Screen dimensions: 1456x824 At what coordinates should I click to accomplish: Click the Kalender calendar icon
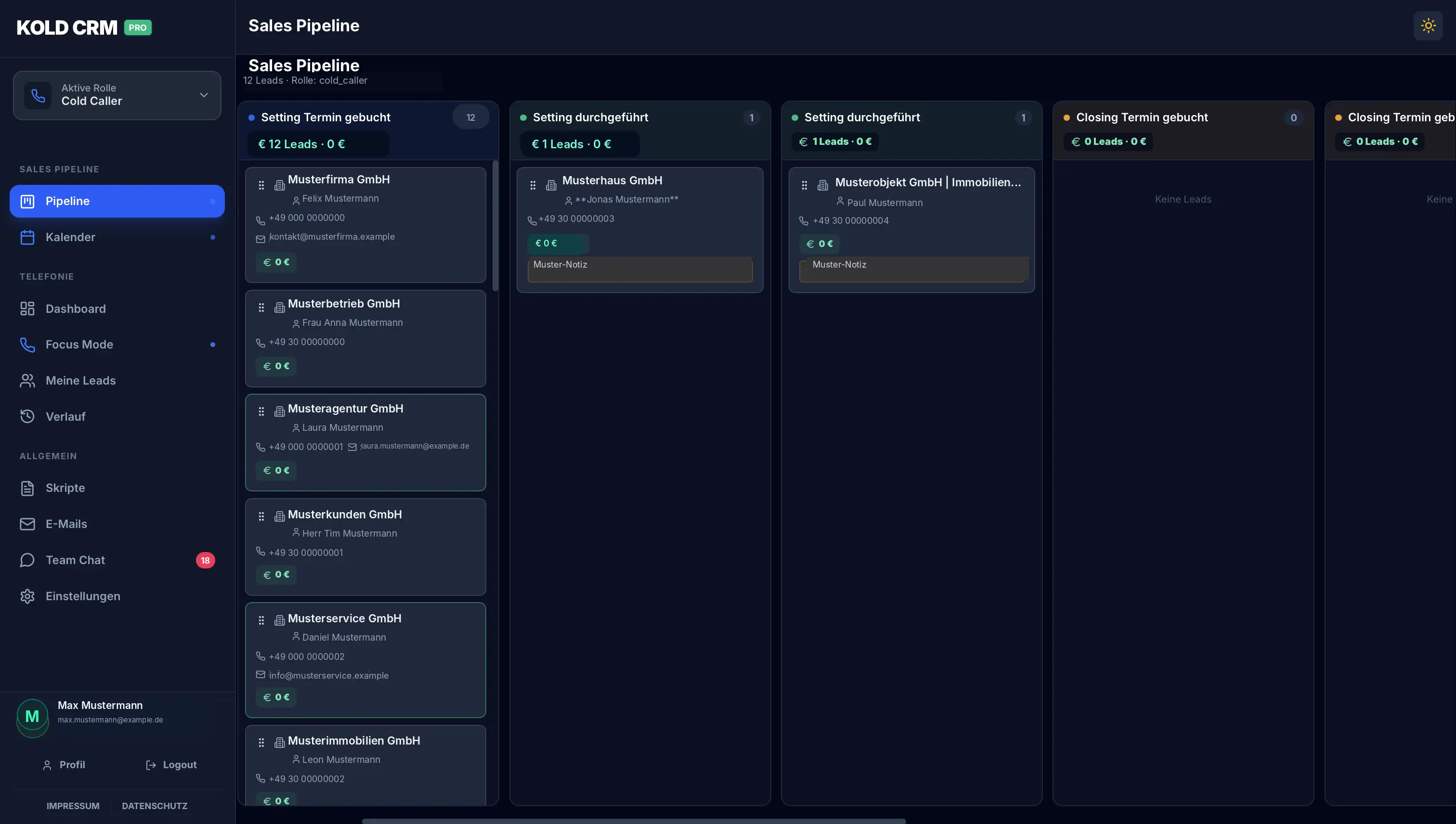pos(27,237)
